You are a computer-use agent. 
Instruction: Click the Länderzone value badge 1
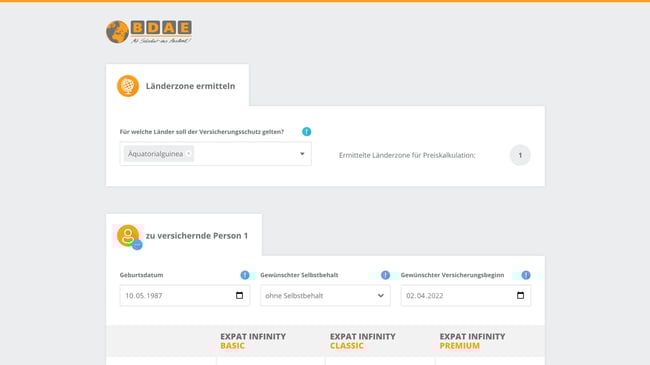click(520, 155)
